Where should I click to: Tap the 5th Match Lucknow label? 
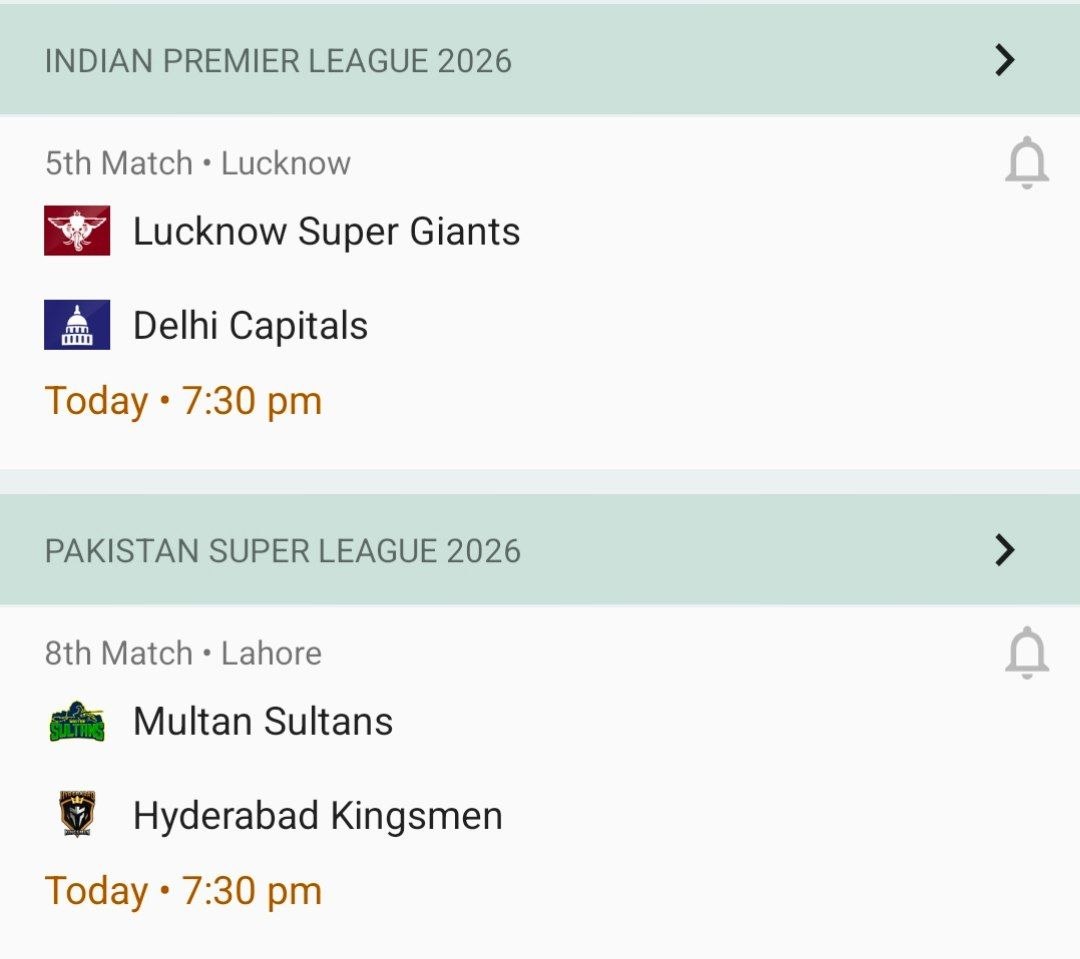click(198, 163)
